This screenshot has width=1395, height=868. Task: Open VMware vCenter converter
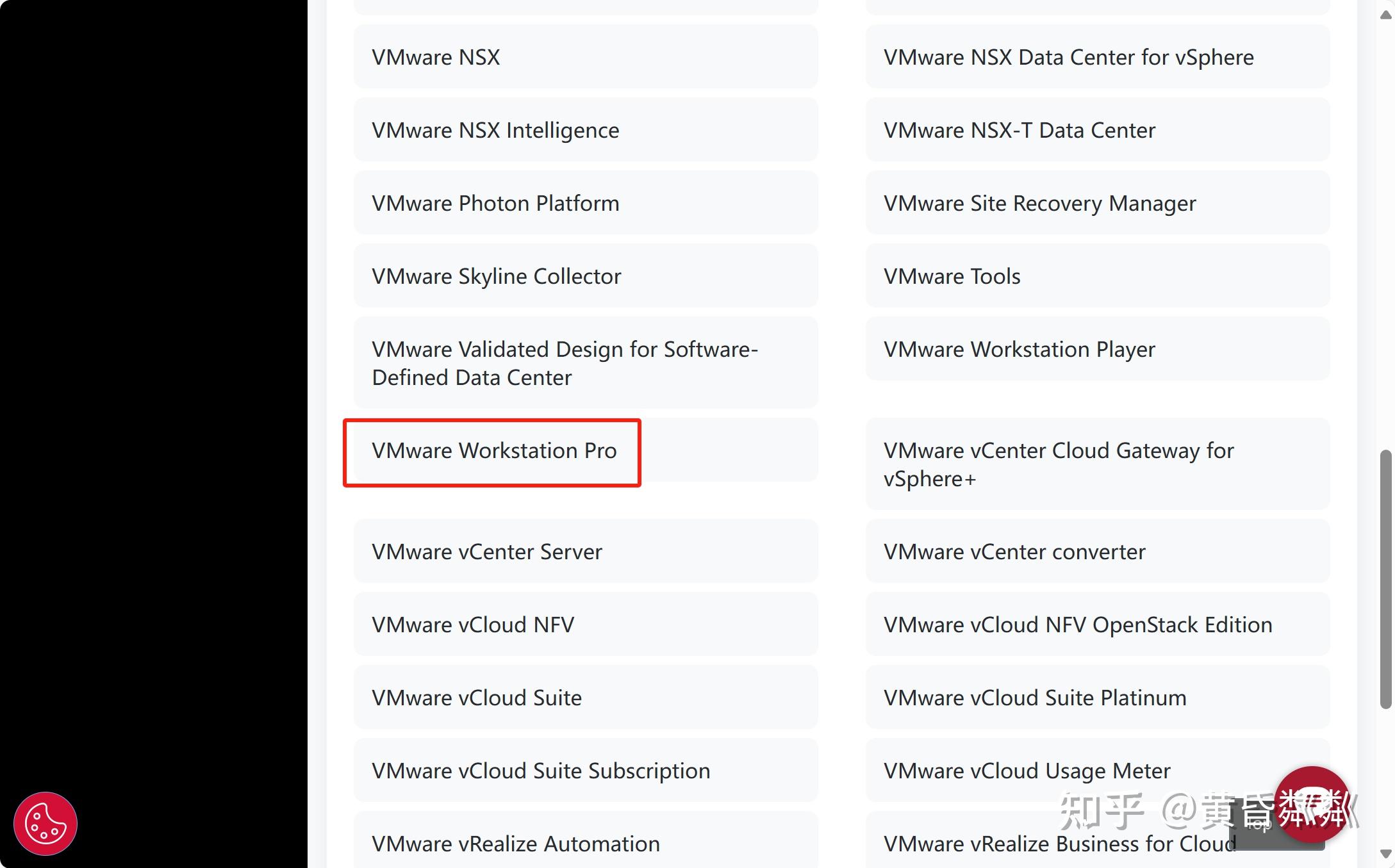(1014, 552)
